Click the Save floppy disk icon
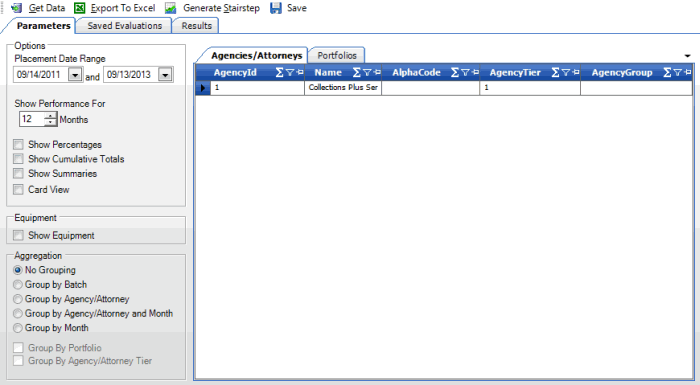The height and width of the screenshot is (385, 700). [x=276, y=8]
